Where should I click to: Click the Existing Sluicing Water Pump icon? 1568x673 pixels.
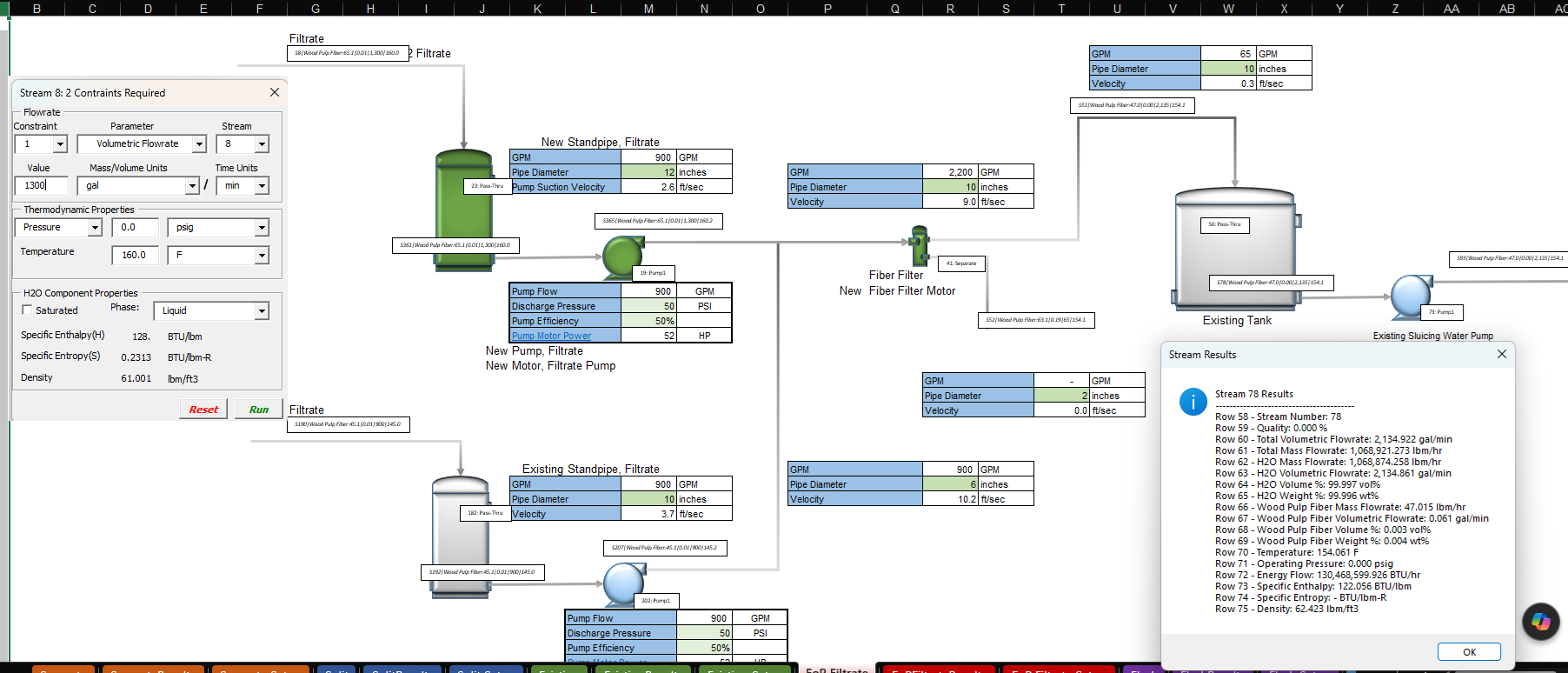[1411, 297]
